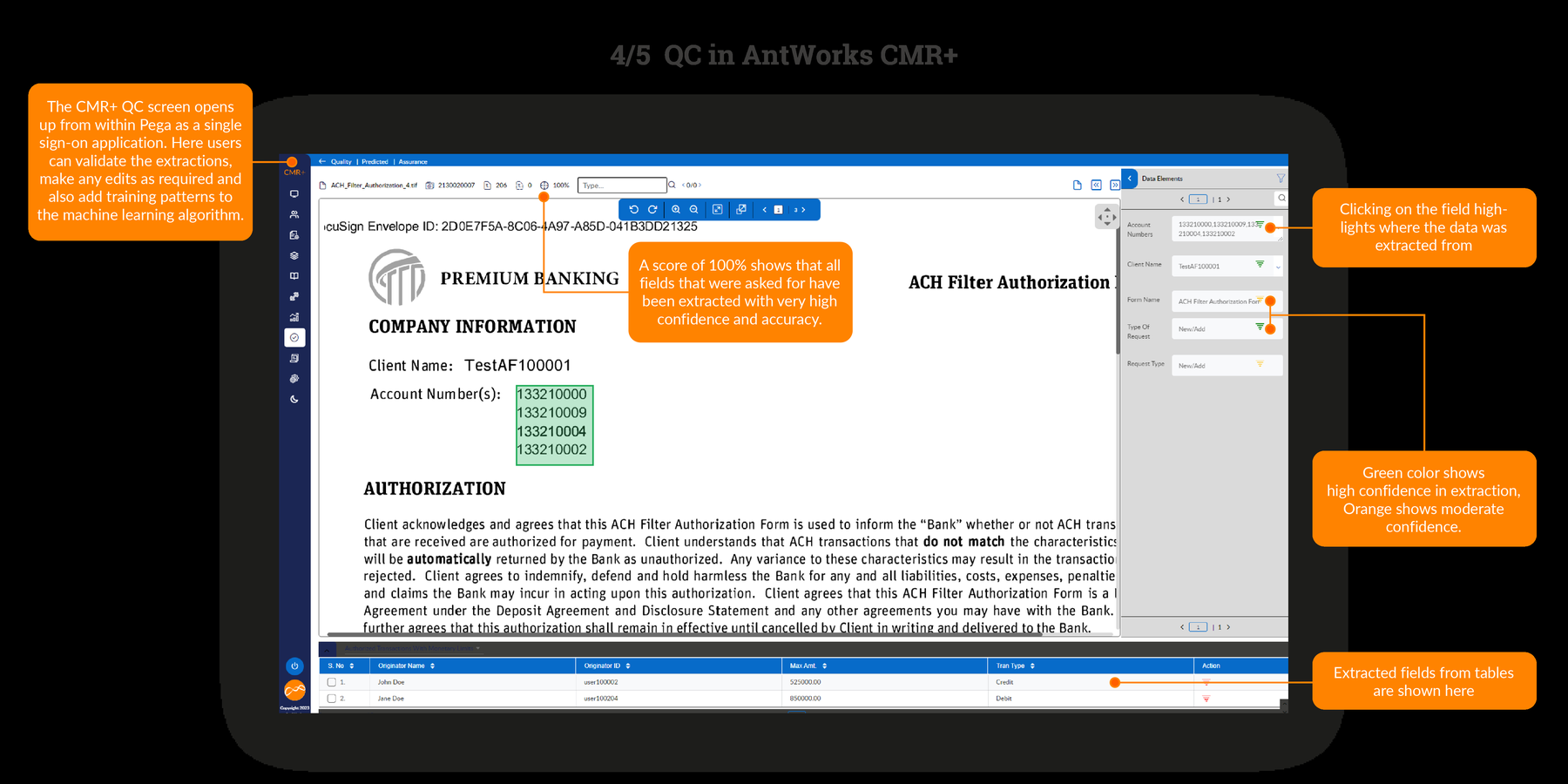Click the Form Name field
Image resolution: width=1568 pixels, height=784 pixels.
[1227, 301]
